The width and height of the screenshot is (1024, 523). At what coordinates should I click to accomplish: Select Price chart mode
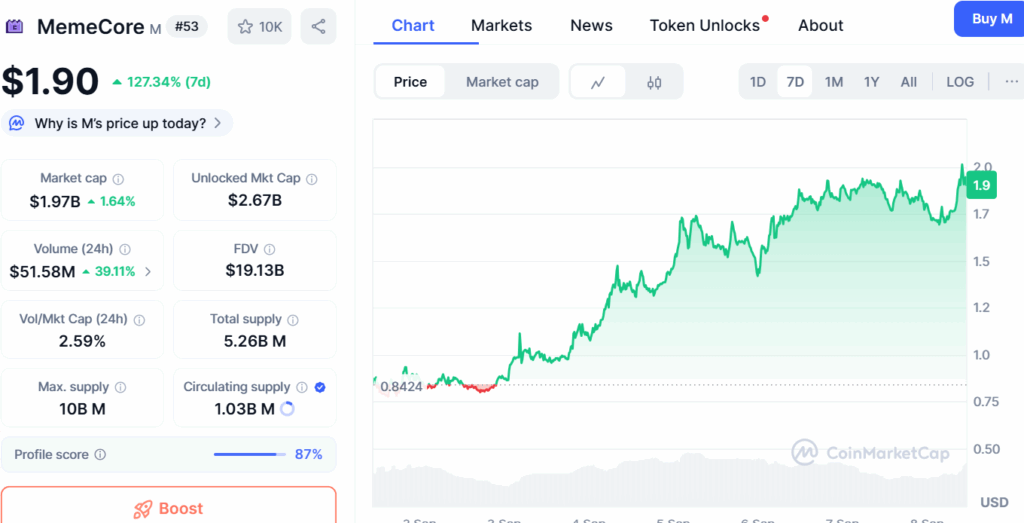coord(410,82)
